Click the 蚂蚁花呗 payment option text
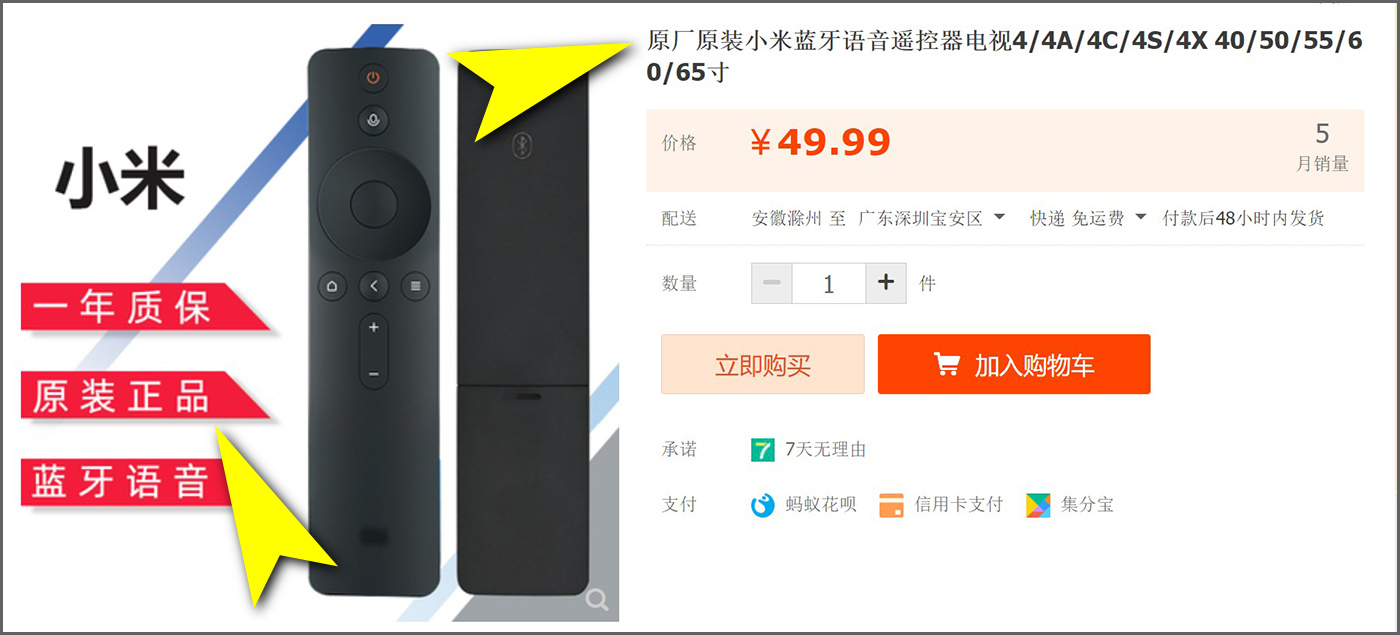The height and width of the screenshot is (635, 1400). pyautogui.click(x=821, y=505)
